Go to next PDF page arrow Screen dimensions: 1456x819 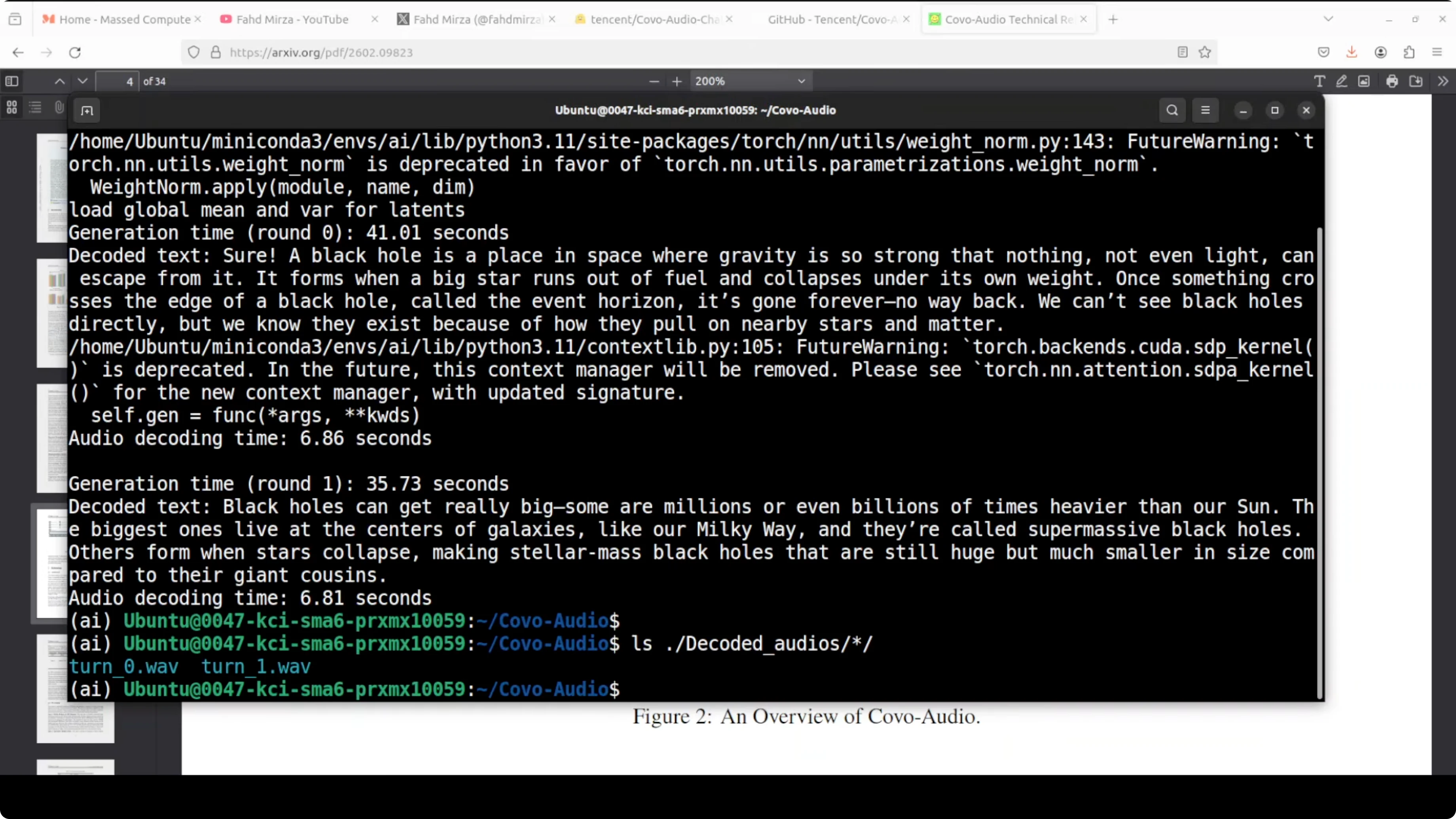tap(83, 82)
